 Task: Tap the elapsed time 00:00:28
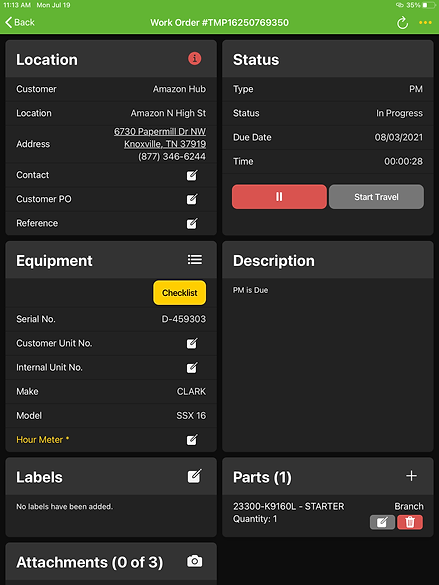[x=404, y=161]
